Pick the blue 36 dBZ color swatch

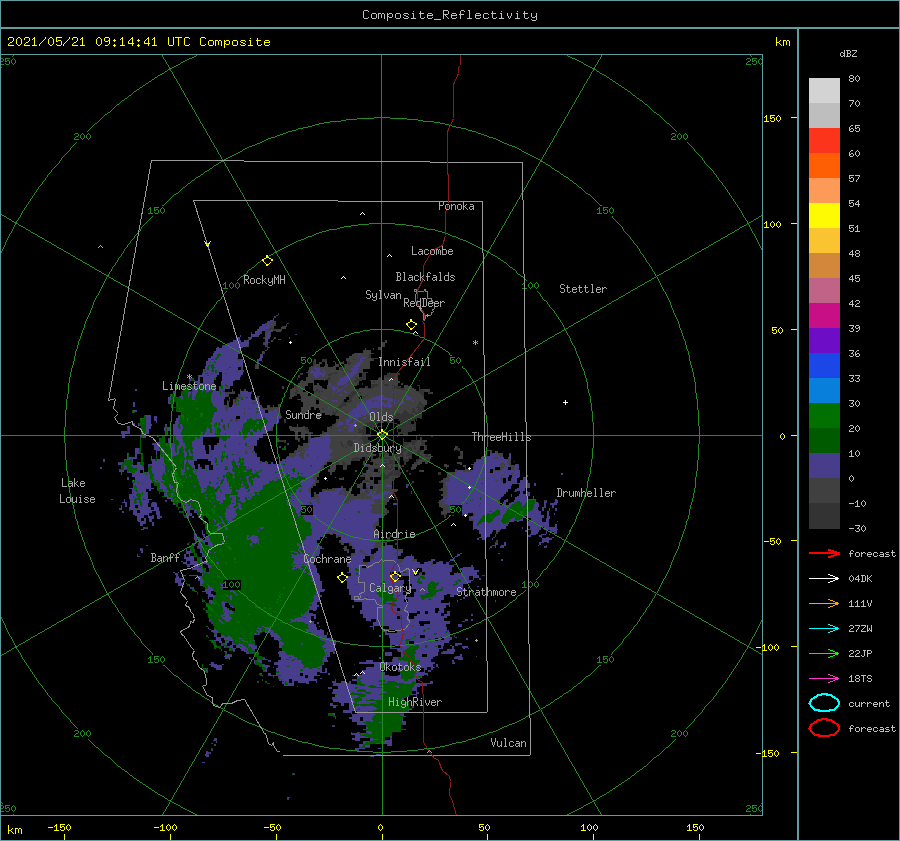click(824, 365)
